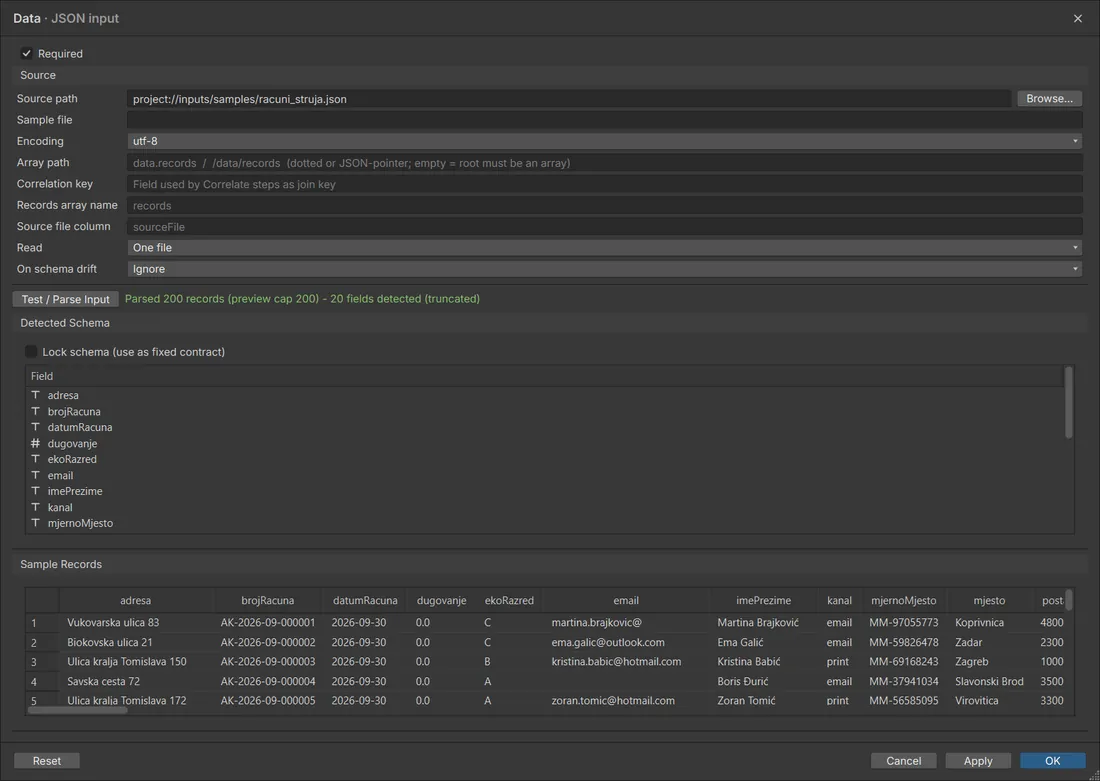Click the Cancel button
This screenshot has height=781, width=1100.
tap(904, 761)
